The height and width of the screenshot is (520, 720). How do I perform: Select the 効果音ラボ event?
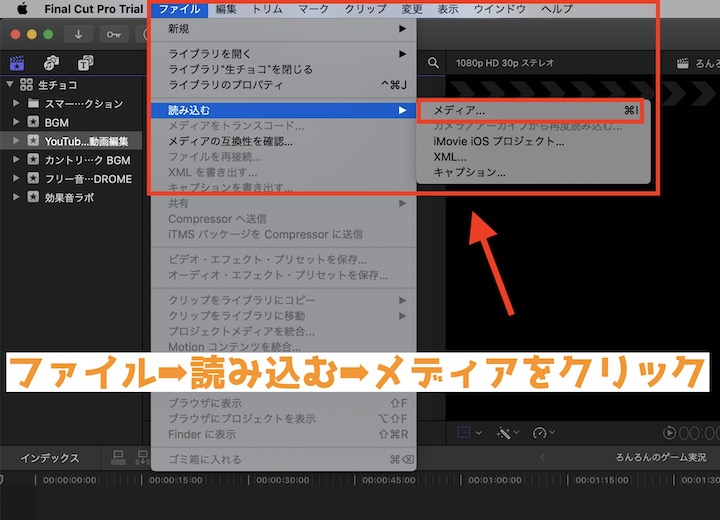pos(71,198)
